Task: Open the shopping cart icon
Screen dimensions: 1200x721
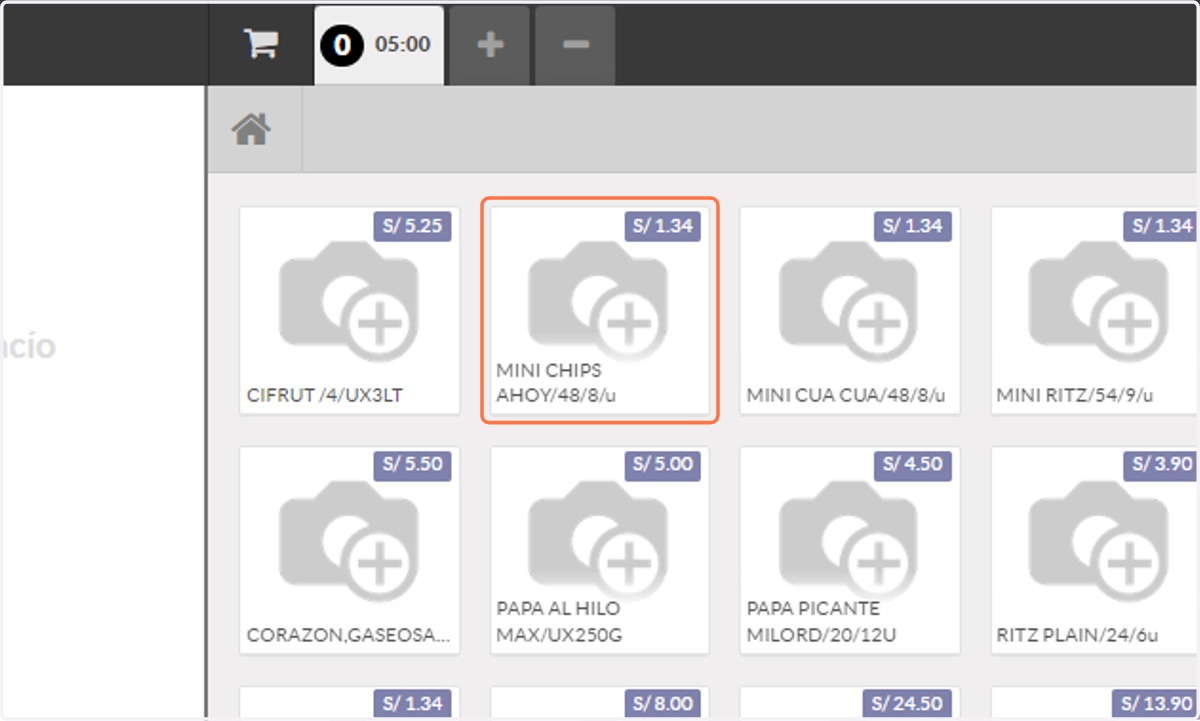Action: (x=261, y=44)
